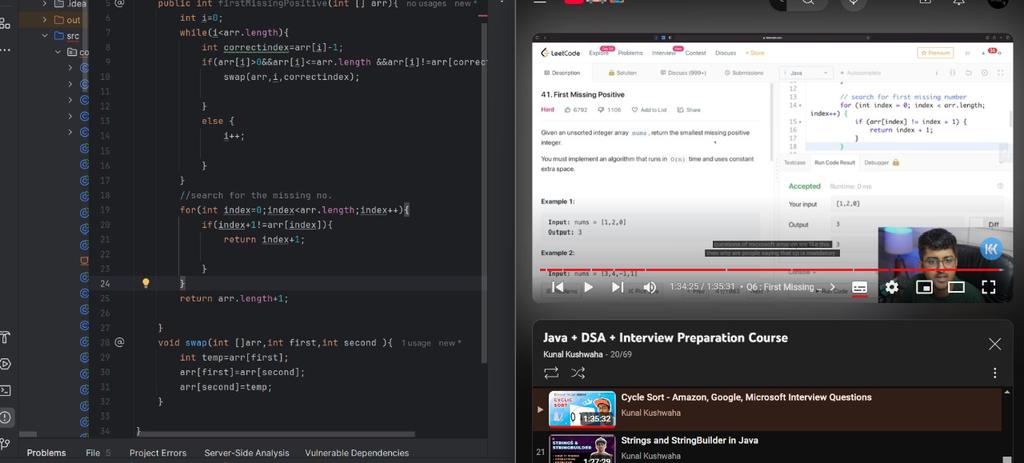Click the 'int temp=arr[first];' line

point(234,358)
